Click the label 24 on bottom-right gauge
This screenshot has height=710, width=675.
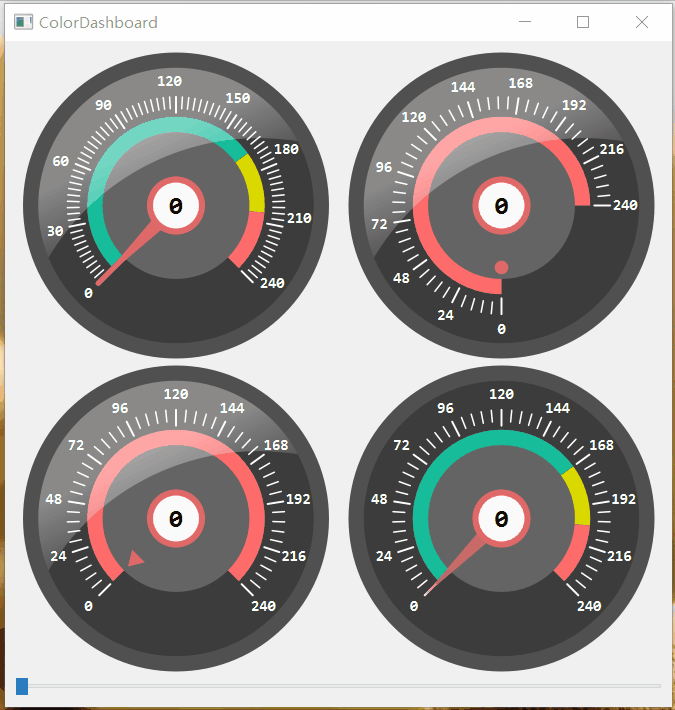click(384, 556)
